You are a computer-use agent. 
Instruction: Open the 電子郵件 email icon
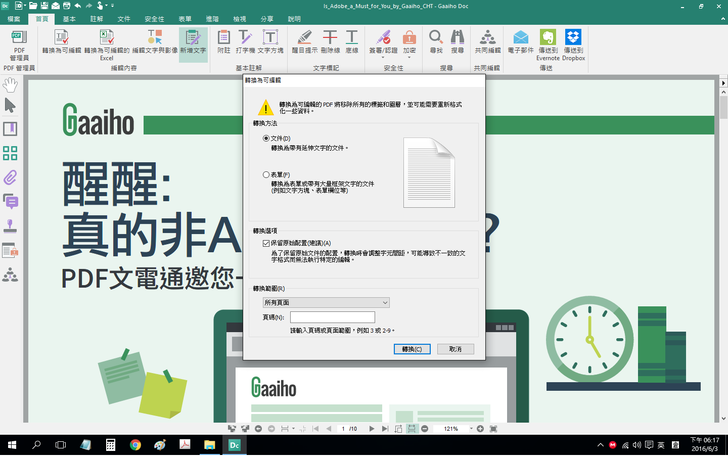tap(521, 43)
